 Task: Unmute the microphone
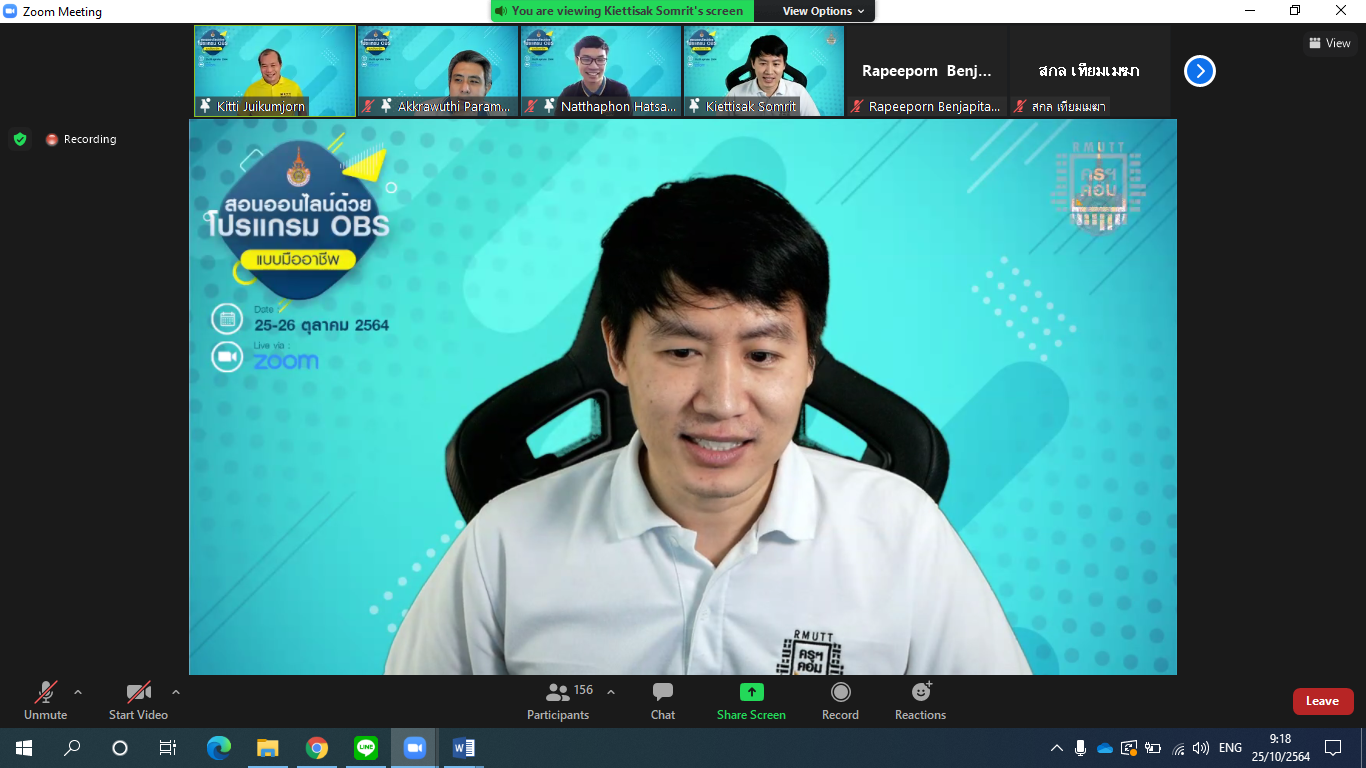pyautogui.click(x=46, y=700)
